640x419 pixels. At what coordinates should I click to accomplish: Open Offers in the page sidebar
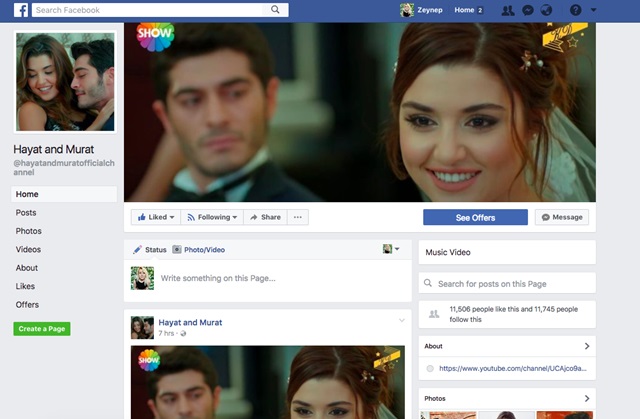click(27, 304)
